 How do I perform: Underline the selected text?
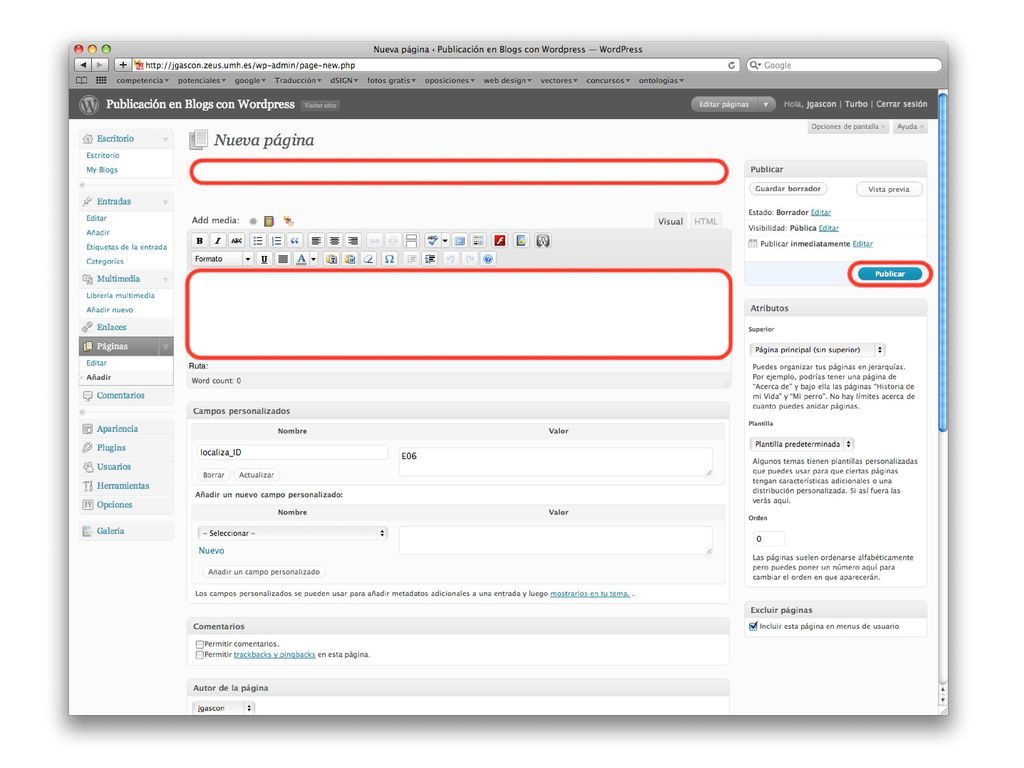264,259
